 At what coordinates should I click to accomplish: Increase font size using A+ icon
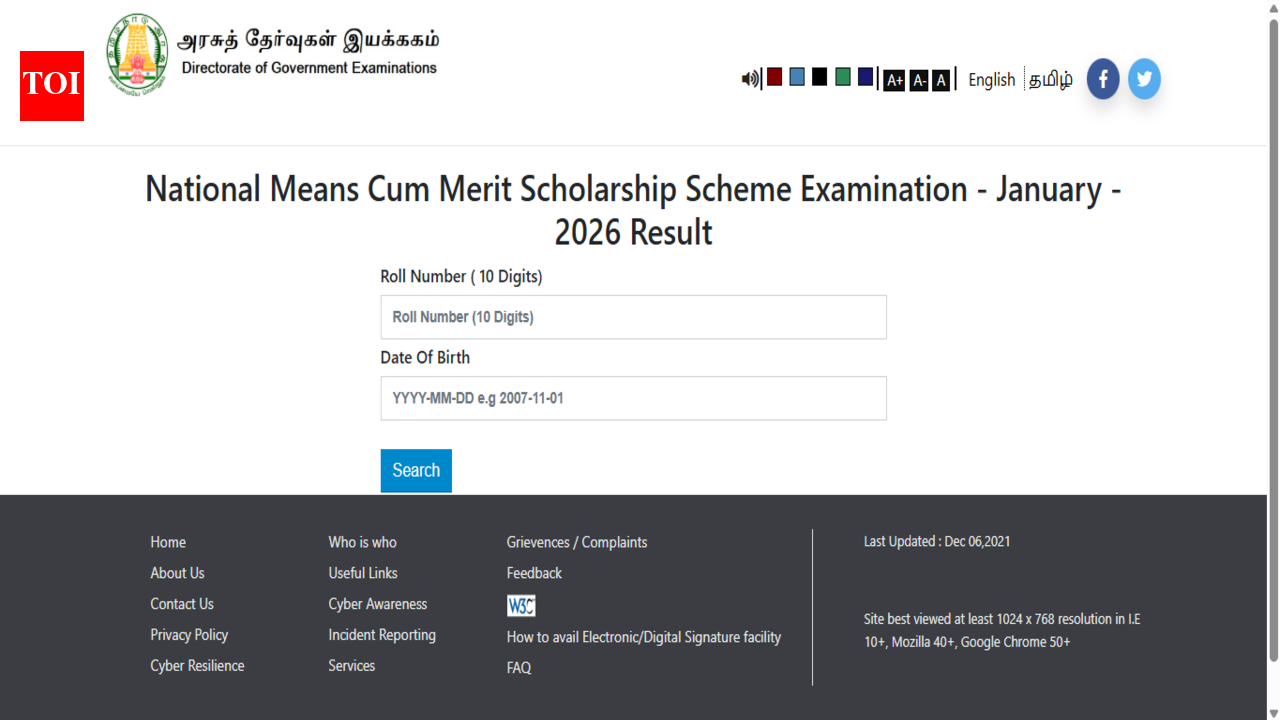pos(893,80)
